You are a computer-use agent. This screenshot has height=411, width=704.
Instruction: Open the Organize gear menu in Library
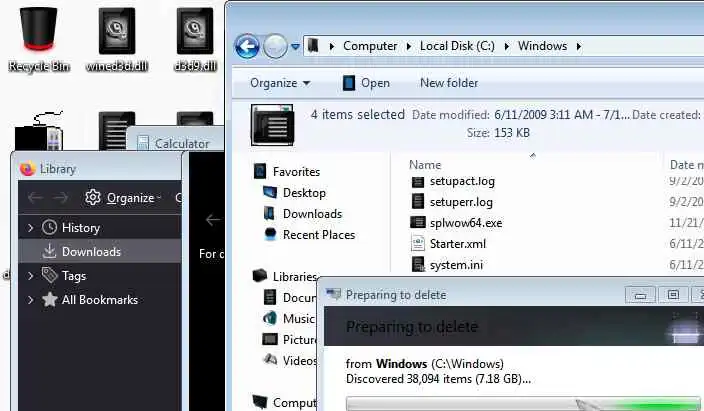click(x=123, y=198)
